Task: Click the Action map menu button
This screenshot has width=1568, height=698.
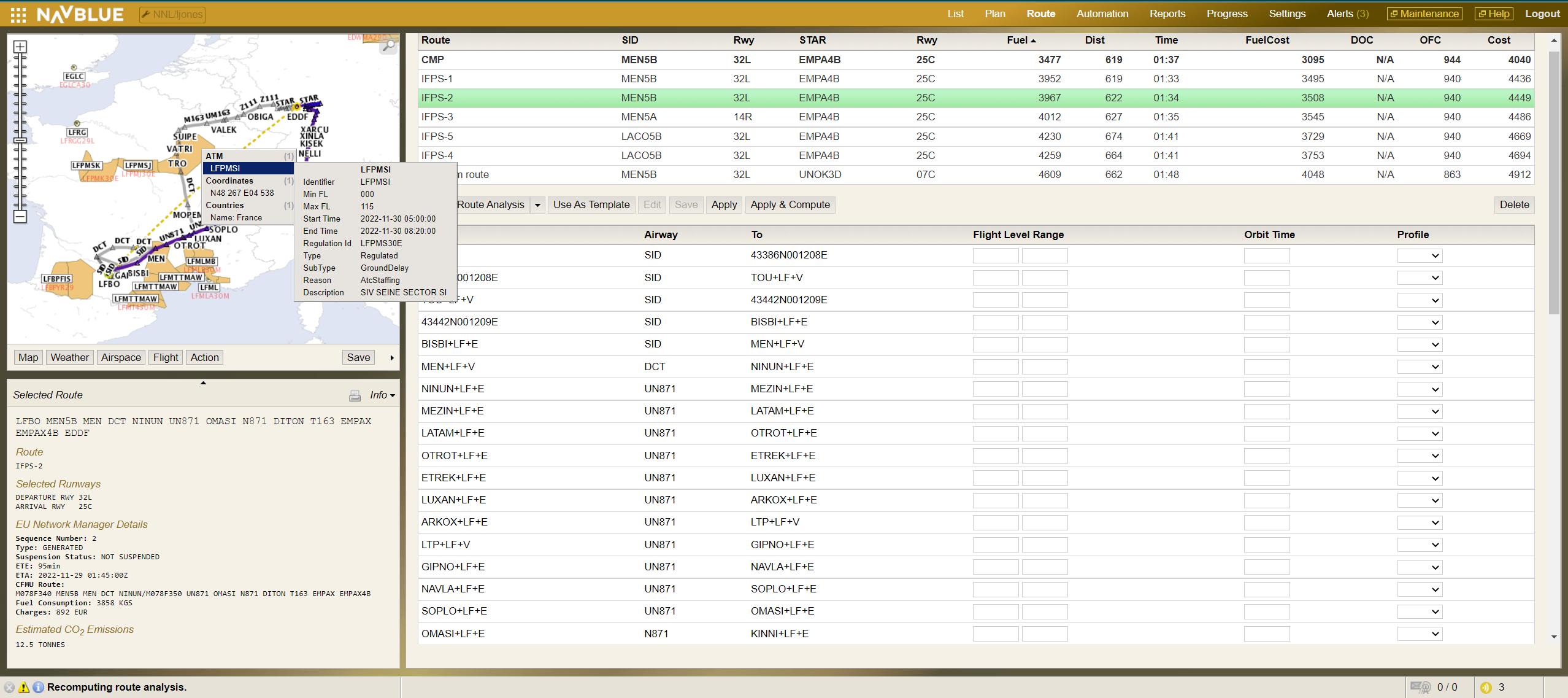Action: tap(204, 358)
